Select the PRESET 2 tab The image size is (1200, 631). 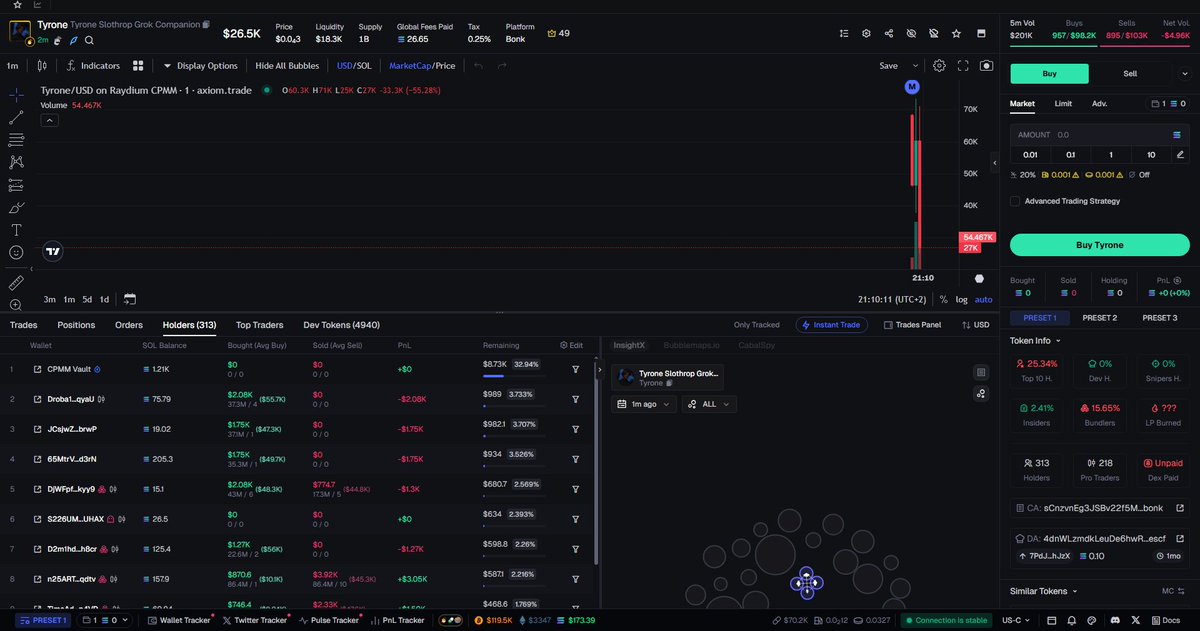1100,318
